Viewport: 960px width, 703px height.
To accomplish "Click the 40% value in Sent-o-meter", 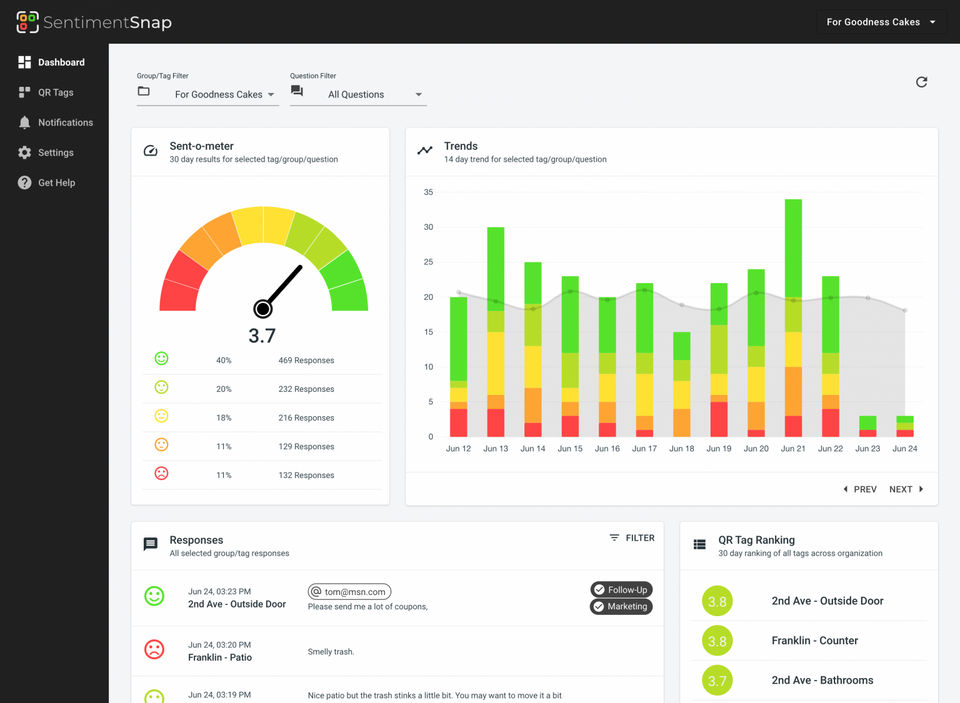I will pos(223,360).
